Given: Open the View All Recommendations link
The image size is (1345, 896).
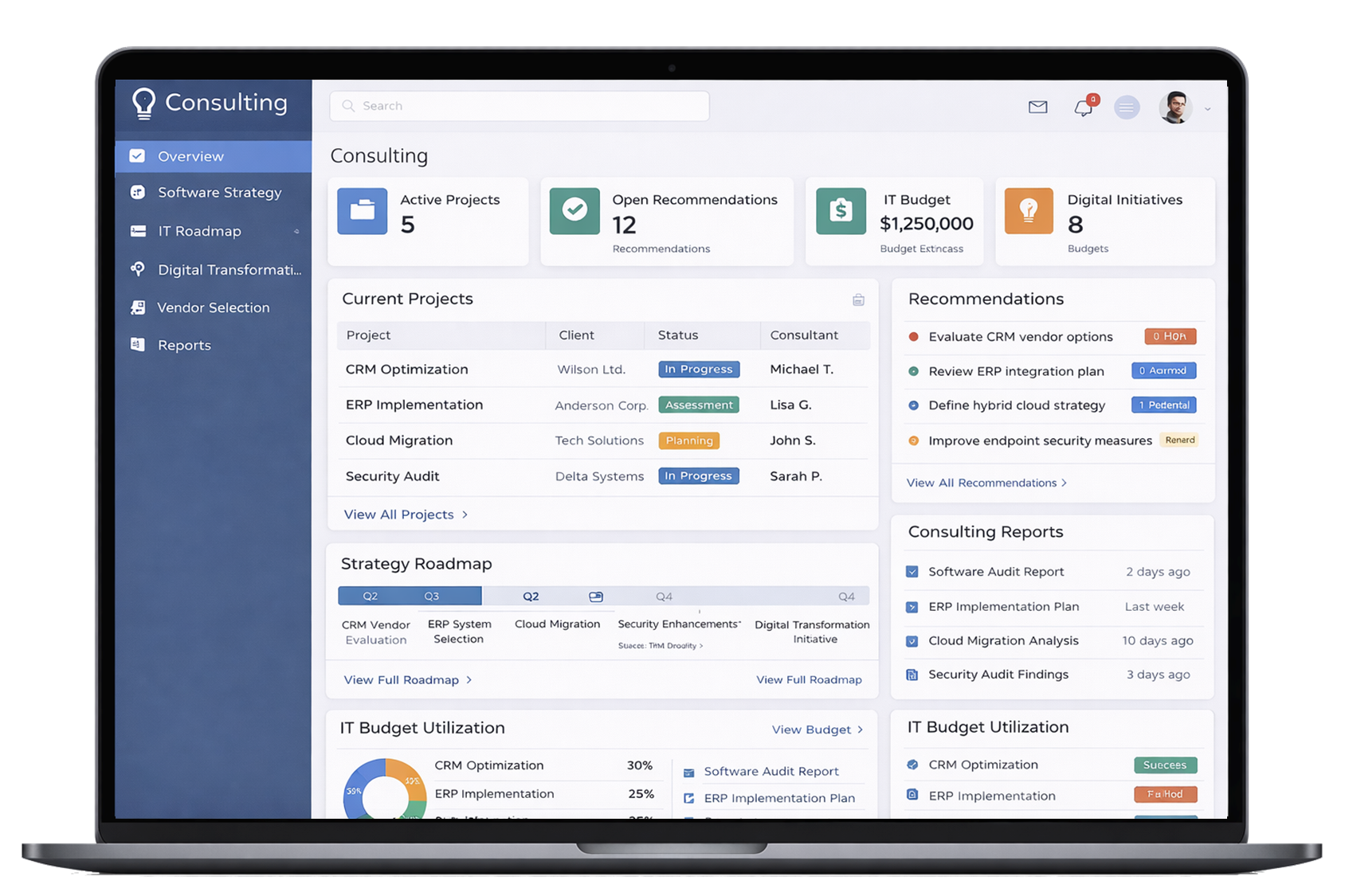Looking at the screenshot, I should tap(986, 483).
